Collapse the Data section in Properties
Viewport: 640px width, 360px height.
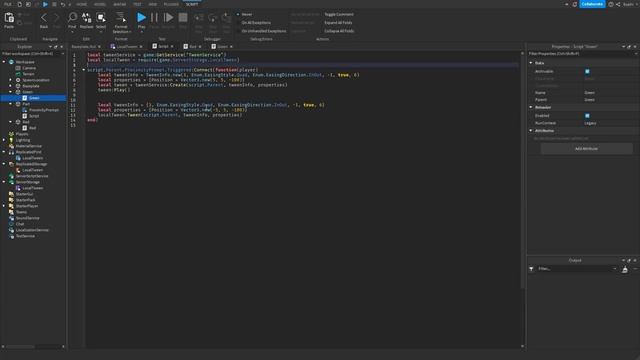[531, 63]
